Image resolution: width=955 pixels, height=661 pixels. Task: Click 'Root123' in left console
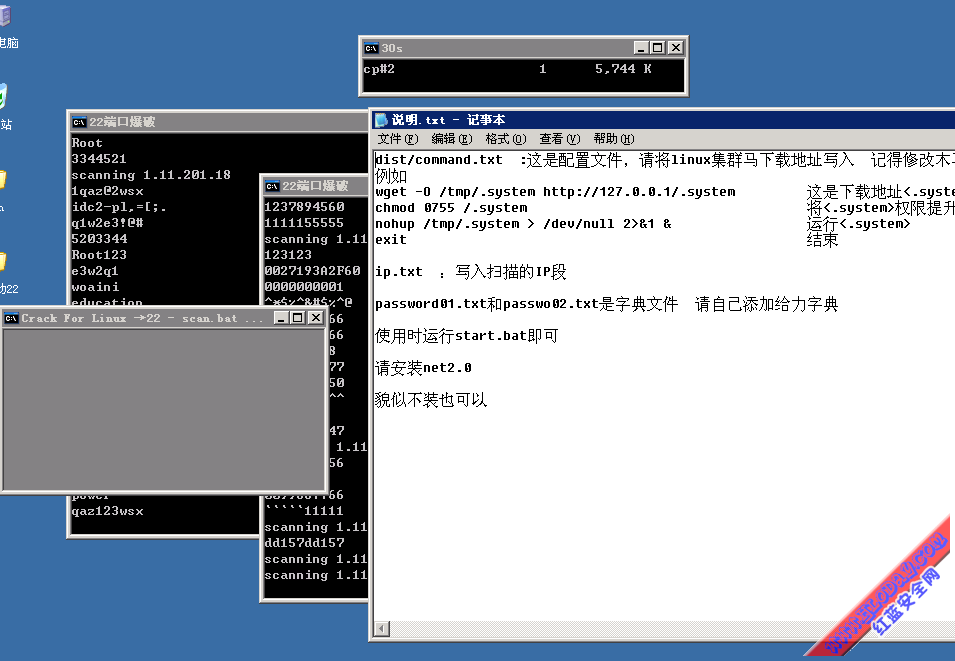99,255
